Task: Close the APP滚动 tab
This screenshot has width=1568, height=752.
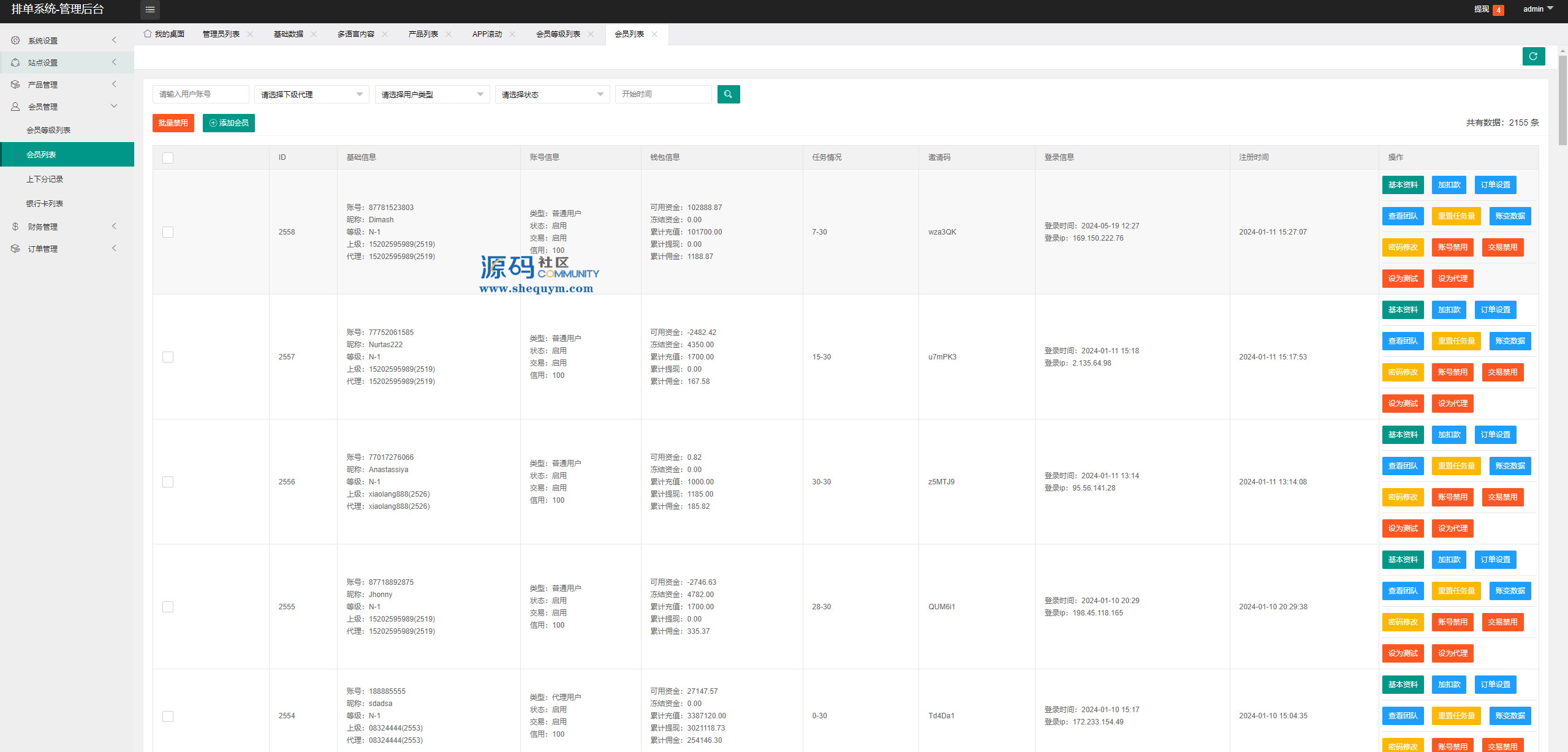Action: (x=512, y=34)
